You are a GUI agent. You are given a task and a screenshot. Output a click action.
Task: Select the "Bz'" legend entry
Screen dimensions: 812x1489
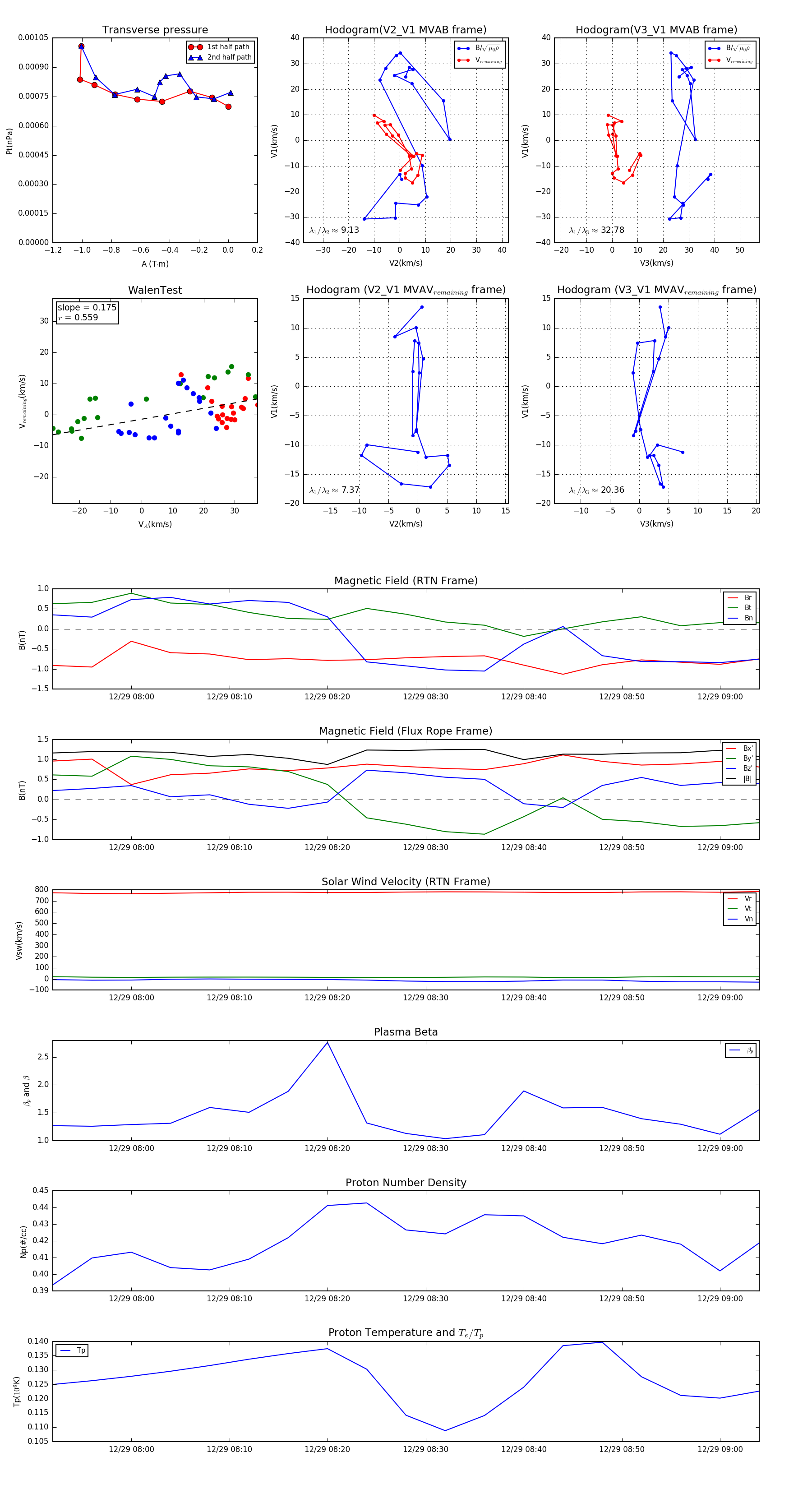click(x=740, y=769)
